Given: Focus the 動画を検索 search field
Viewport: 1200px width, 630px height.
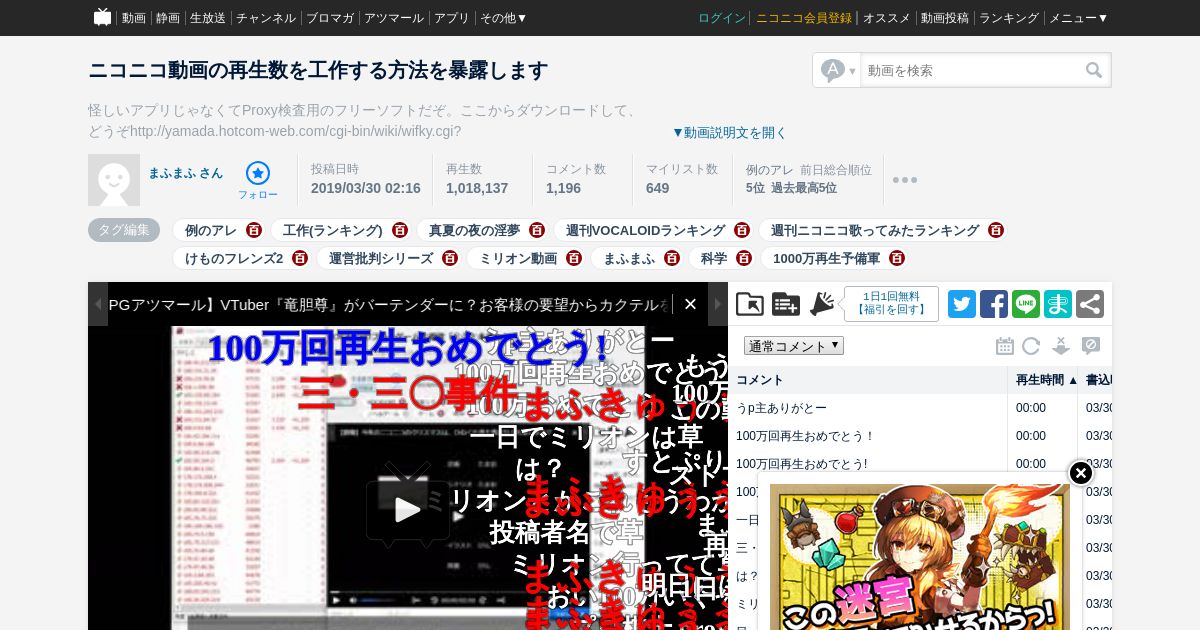Looking at the screenshot, I should point(972,70).
